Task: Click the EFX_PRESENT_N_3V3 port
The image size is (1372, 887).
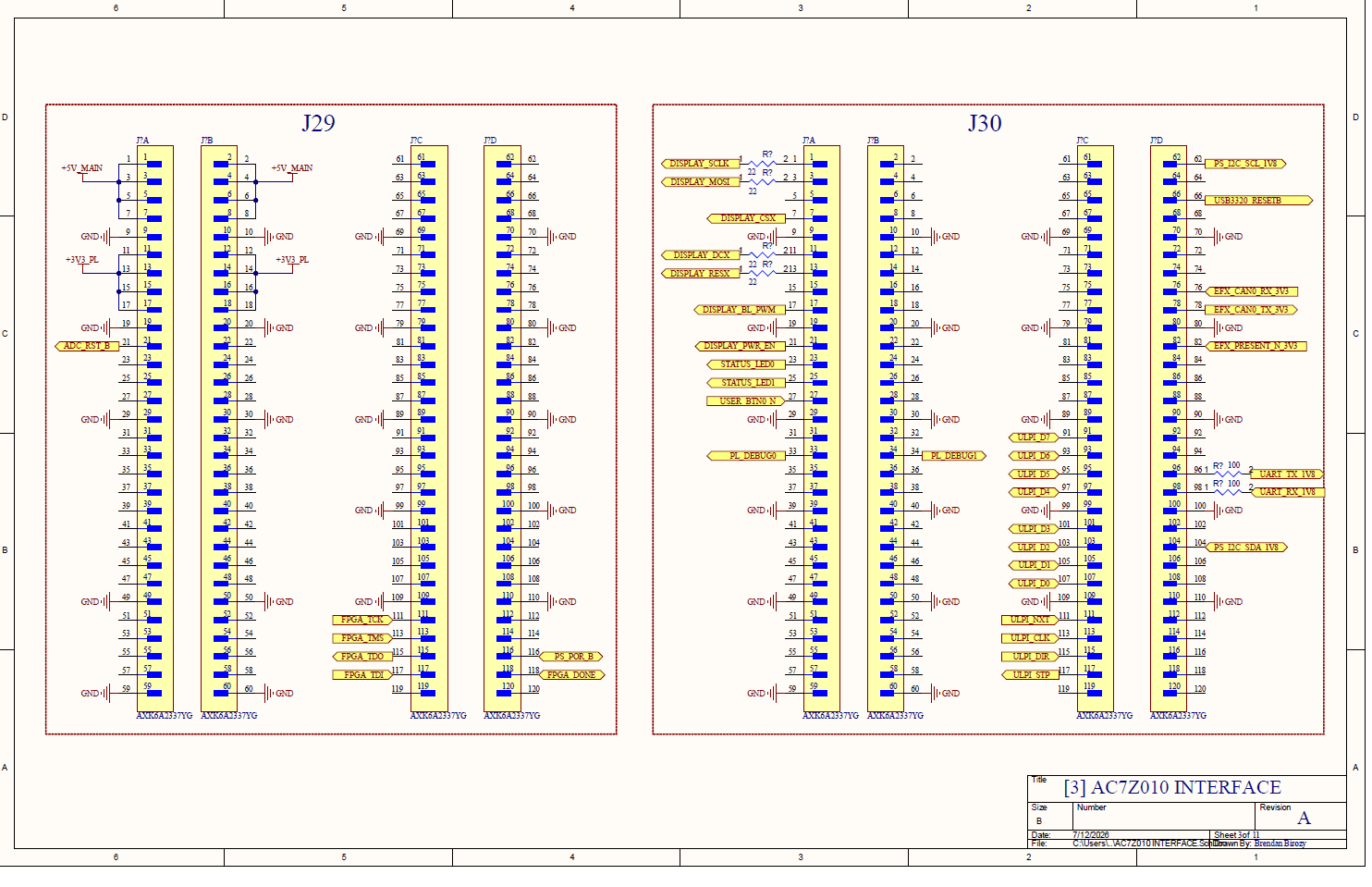Action: pos(1256,346)
